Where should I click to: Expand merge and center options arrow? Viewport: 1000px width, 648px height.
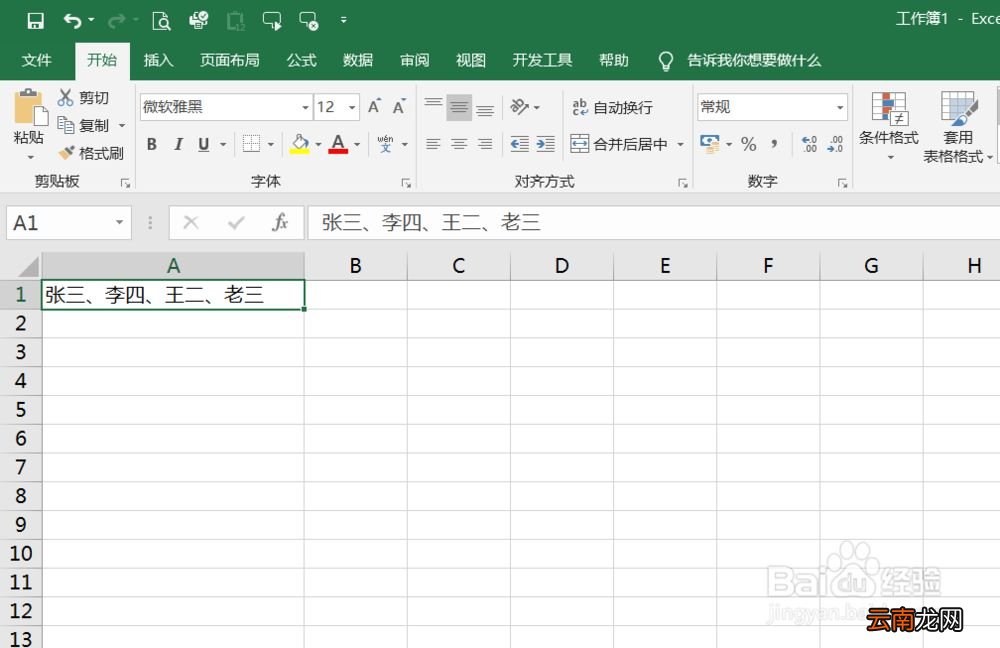pos(680,144)
